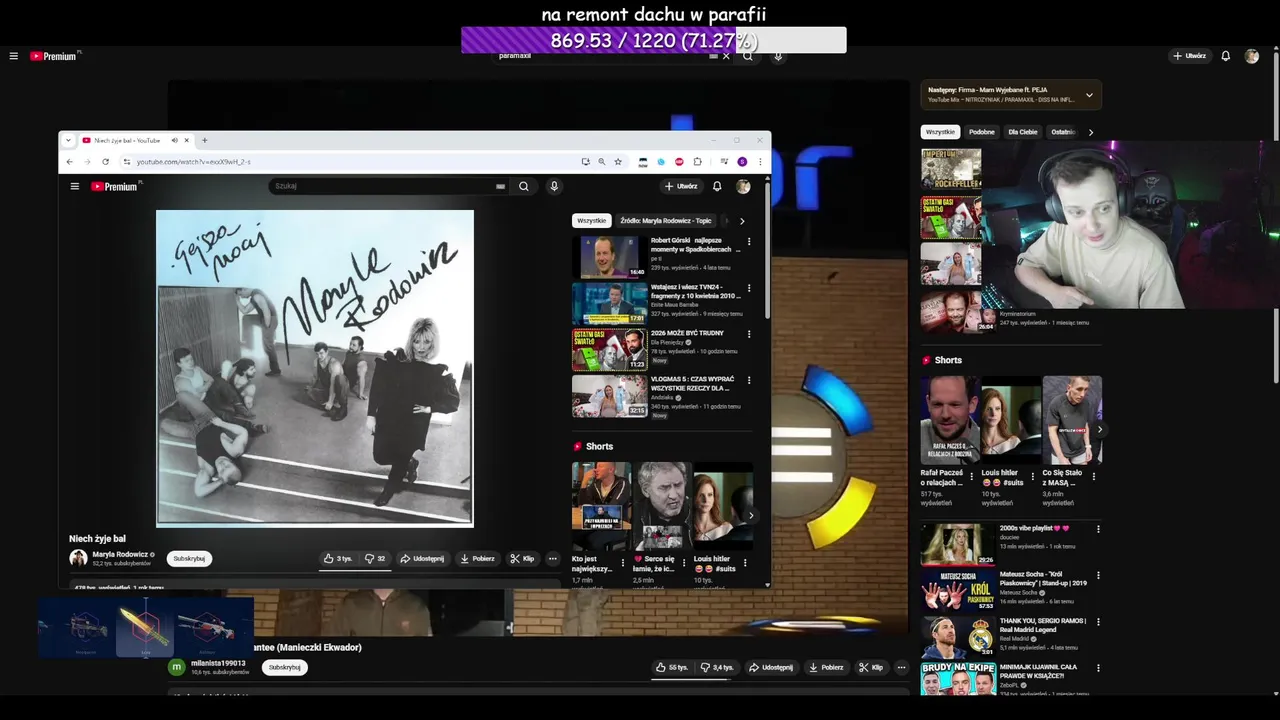Activate voice search microphone in the inner window

point(554,186)
